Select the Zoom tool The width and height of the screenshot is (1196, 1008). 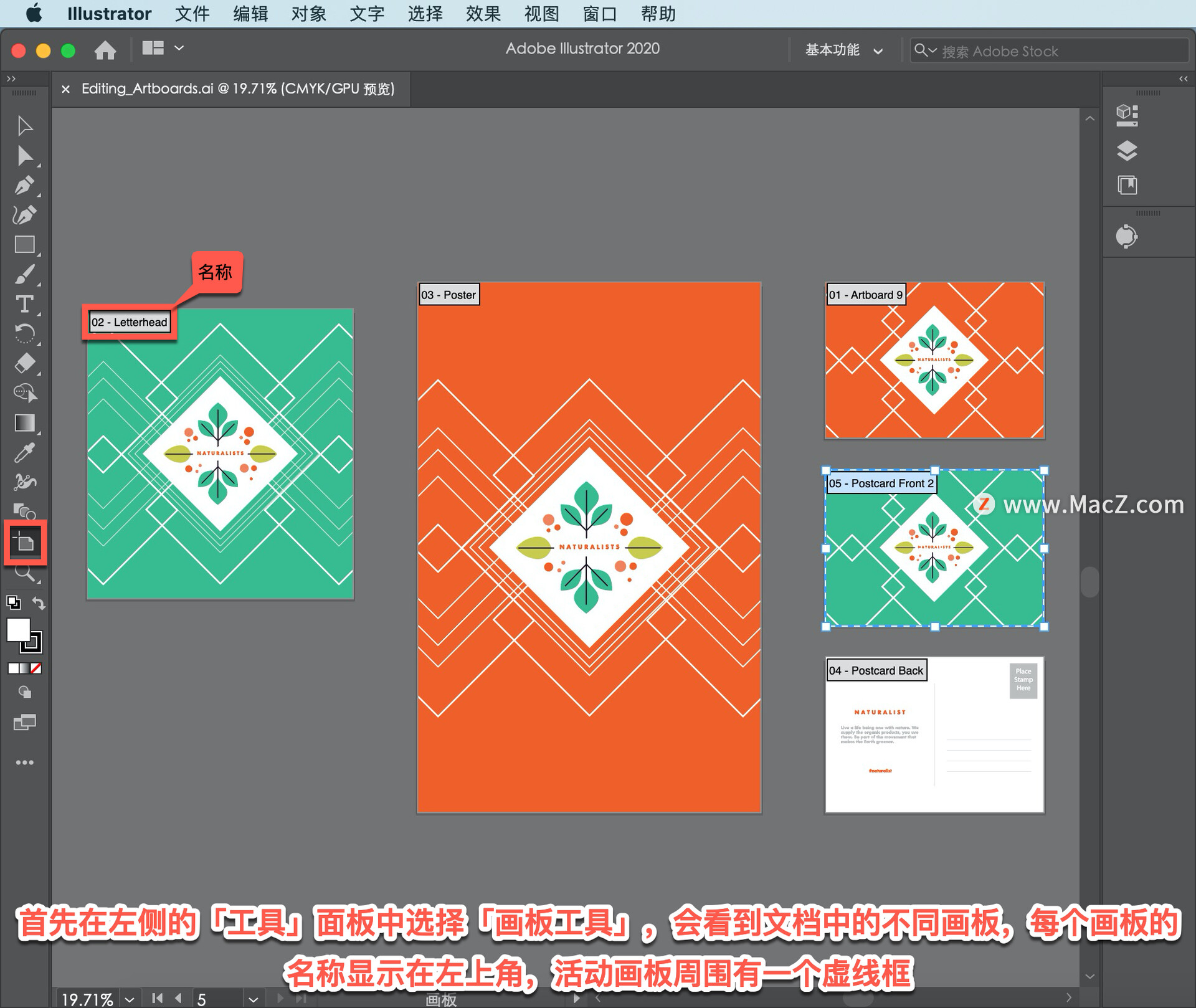(24, 573)
